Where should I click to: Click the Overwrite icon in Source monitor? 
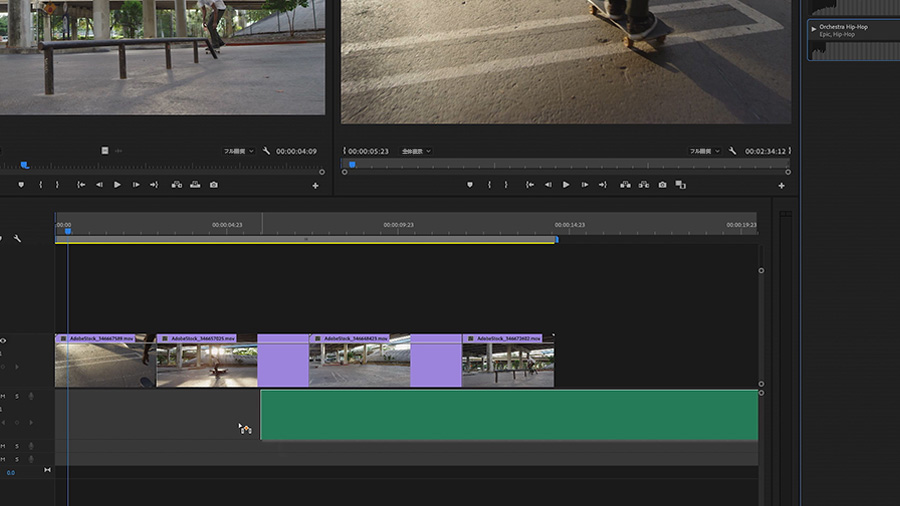pyautogui.click(x=195, y=185)
